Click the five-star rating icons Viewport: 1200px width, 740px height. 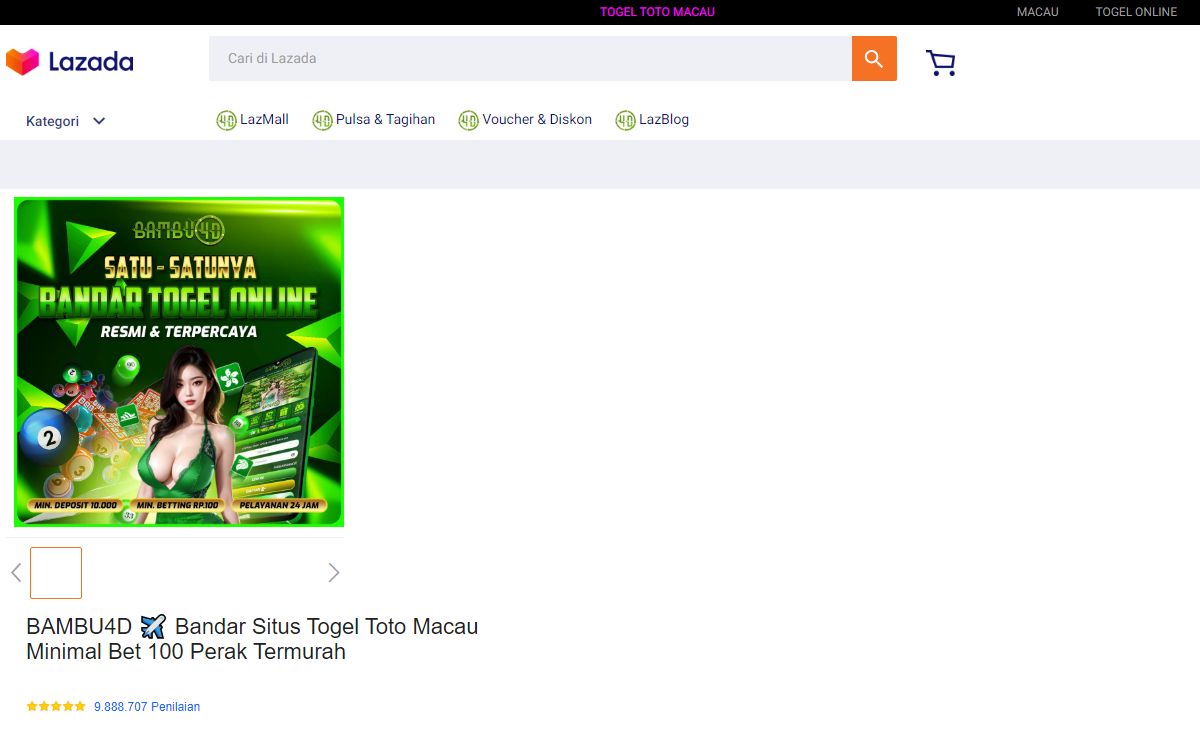click(56, 707)
